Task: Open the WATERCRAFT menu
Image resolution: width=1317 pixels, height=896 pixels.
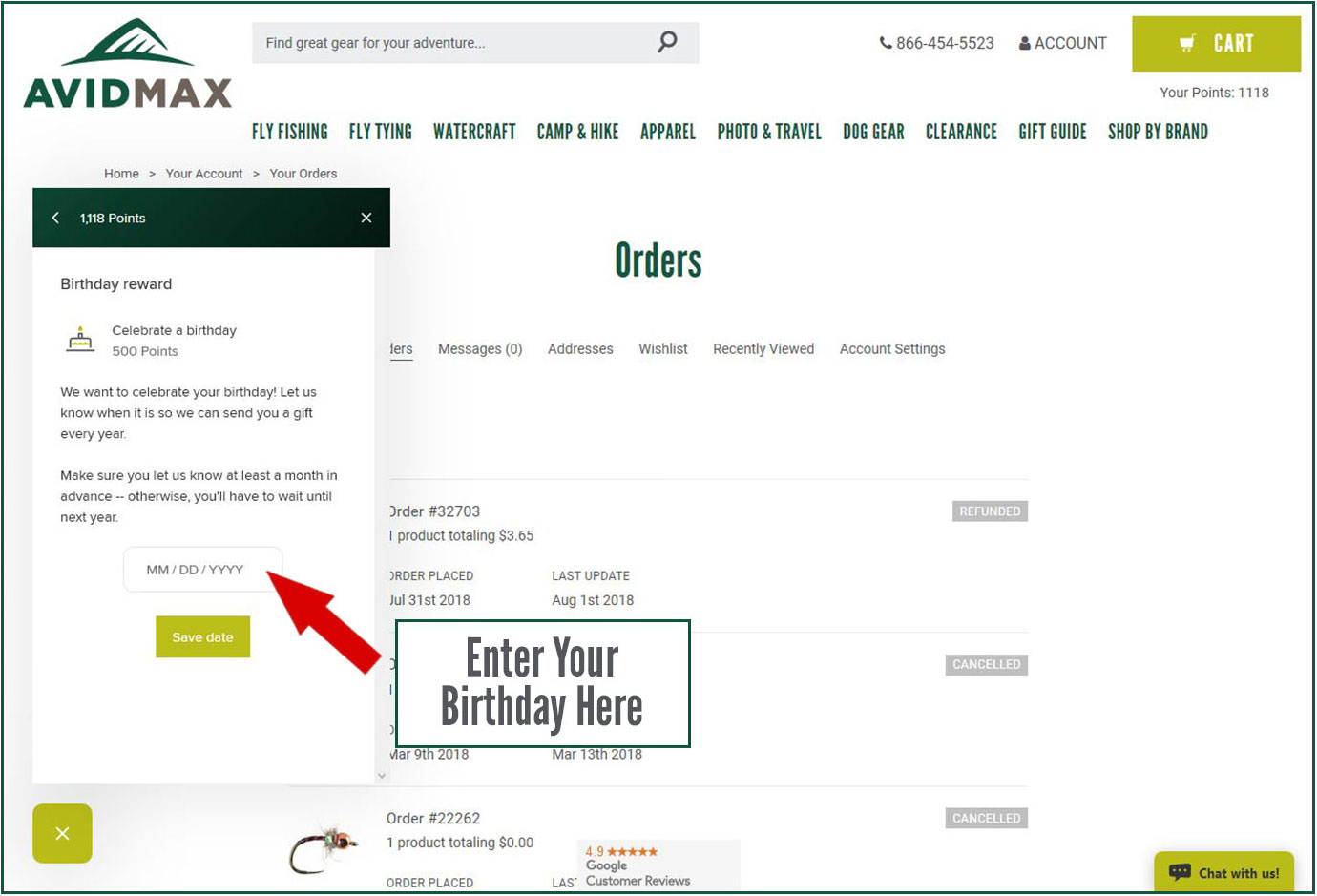Action: (474, 132)
